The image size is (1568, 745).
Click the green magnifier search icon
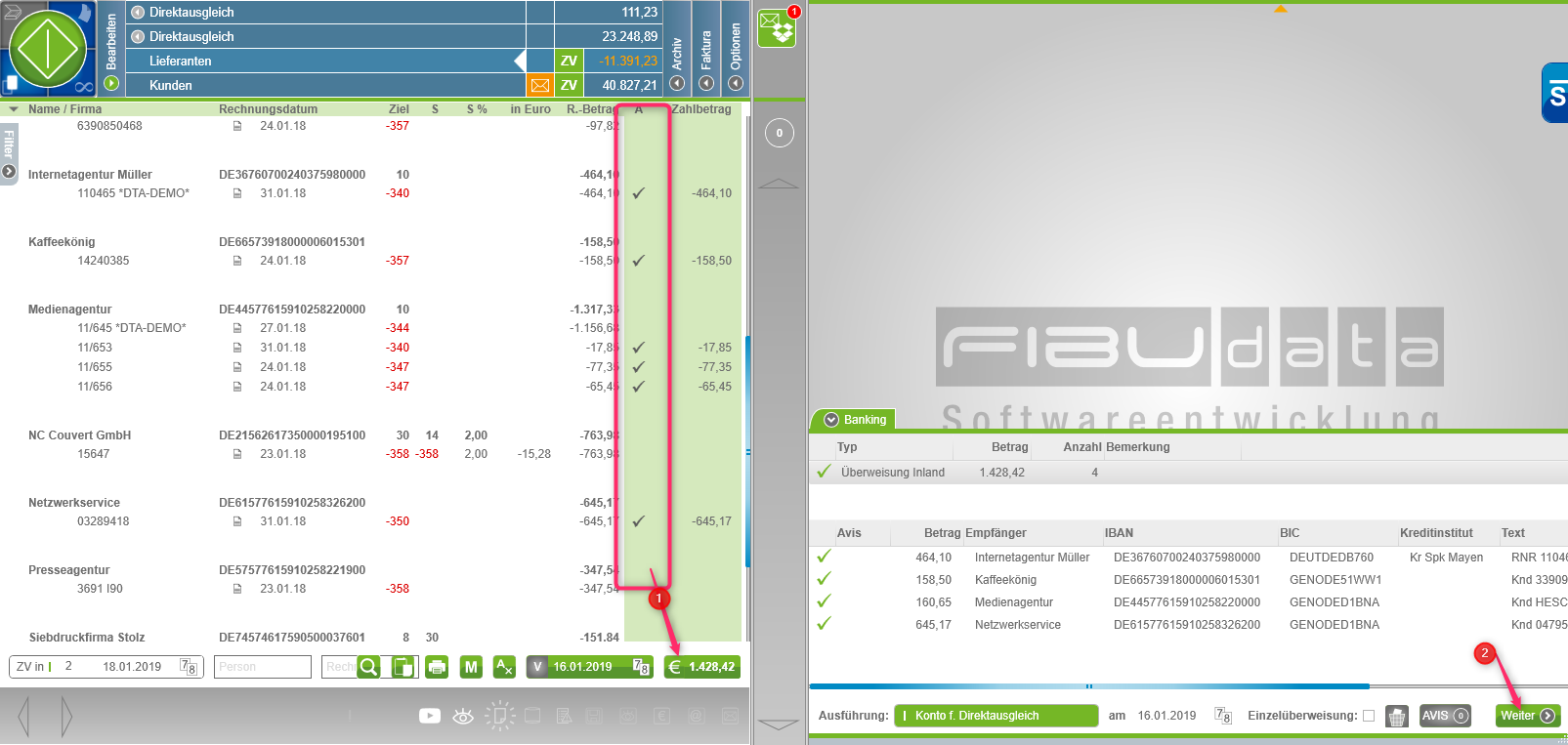pyautogui.click(x=368, y=667)
